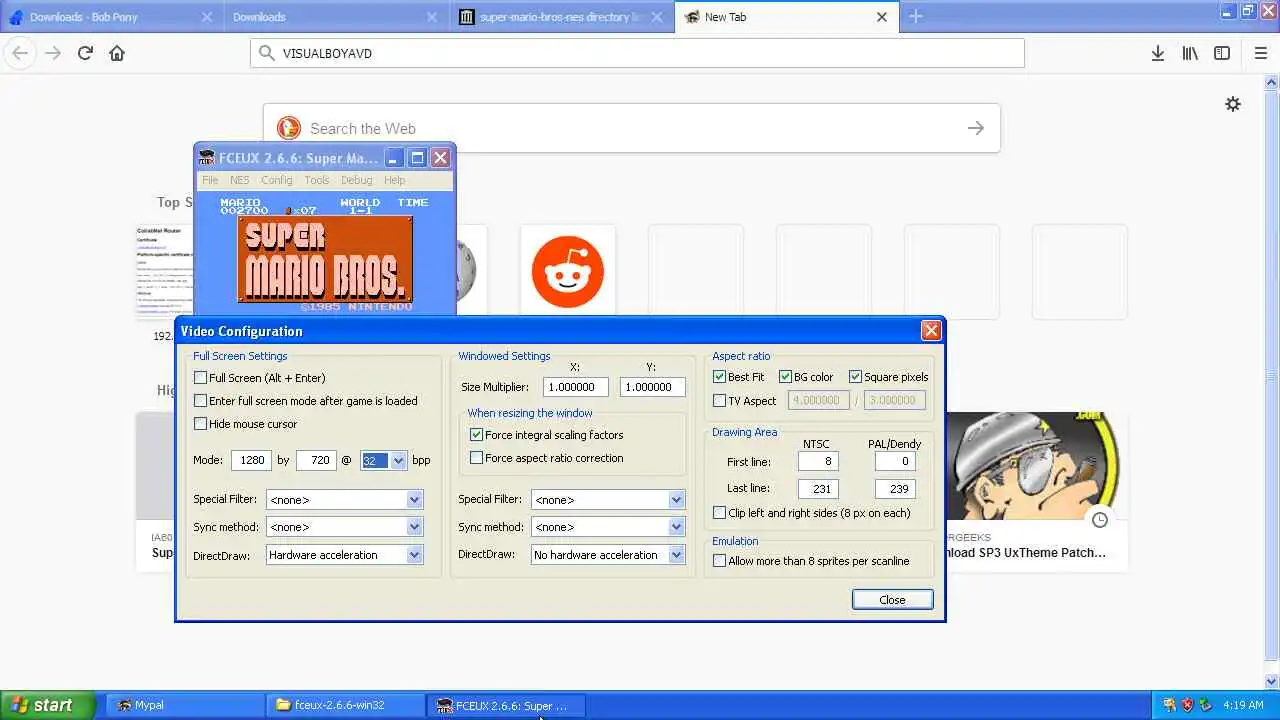The image size is (1280, 720).
Task: Enable the TV Aspect checkbox
Action: coord(720,401)
